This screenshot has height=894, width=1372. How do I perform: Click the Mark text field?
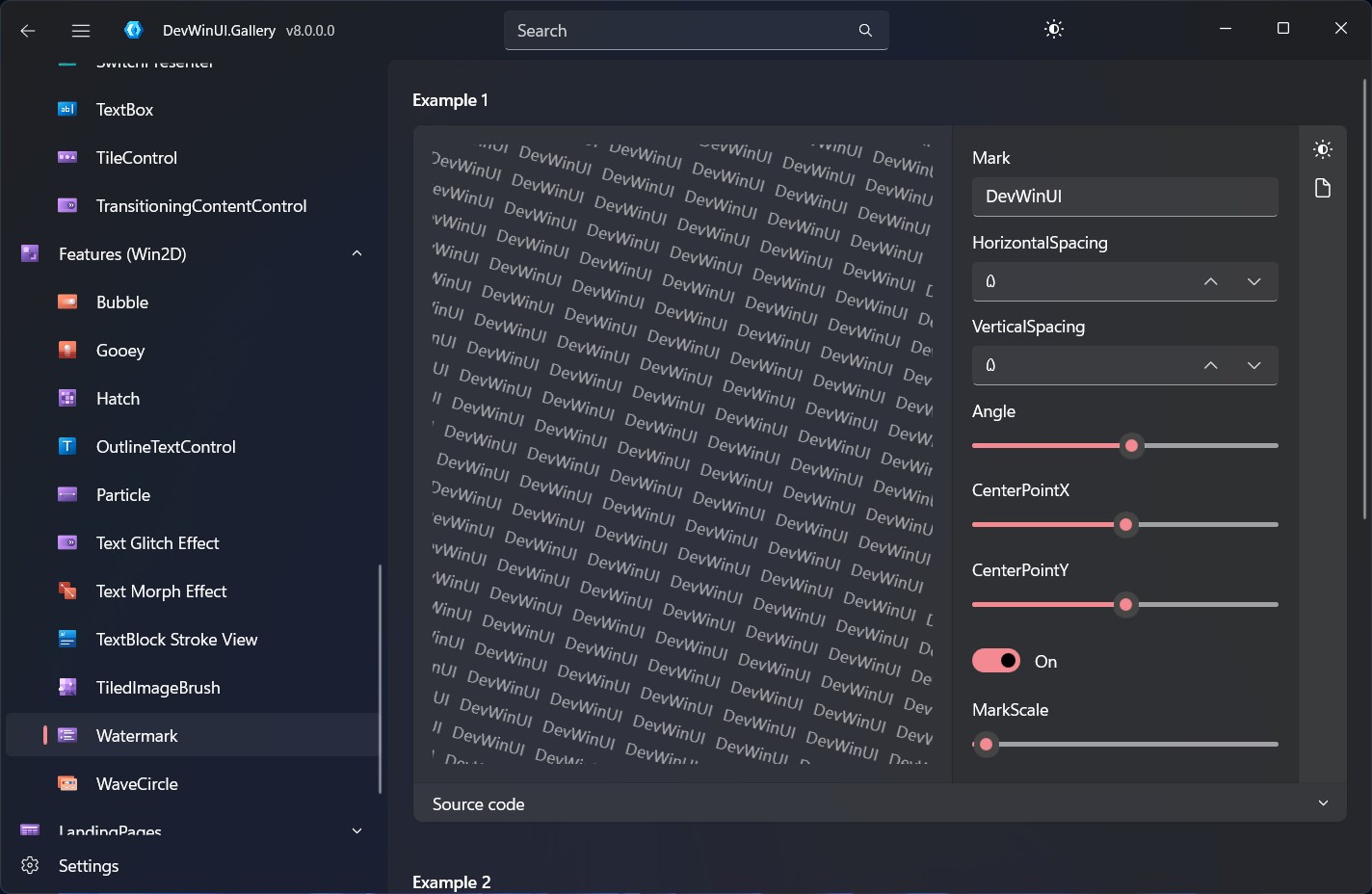click(x=1124, y=197)
